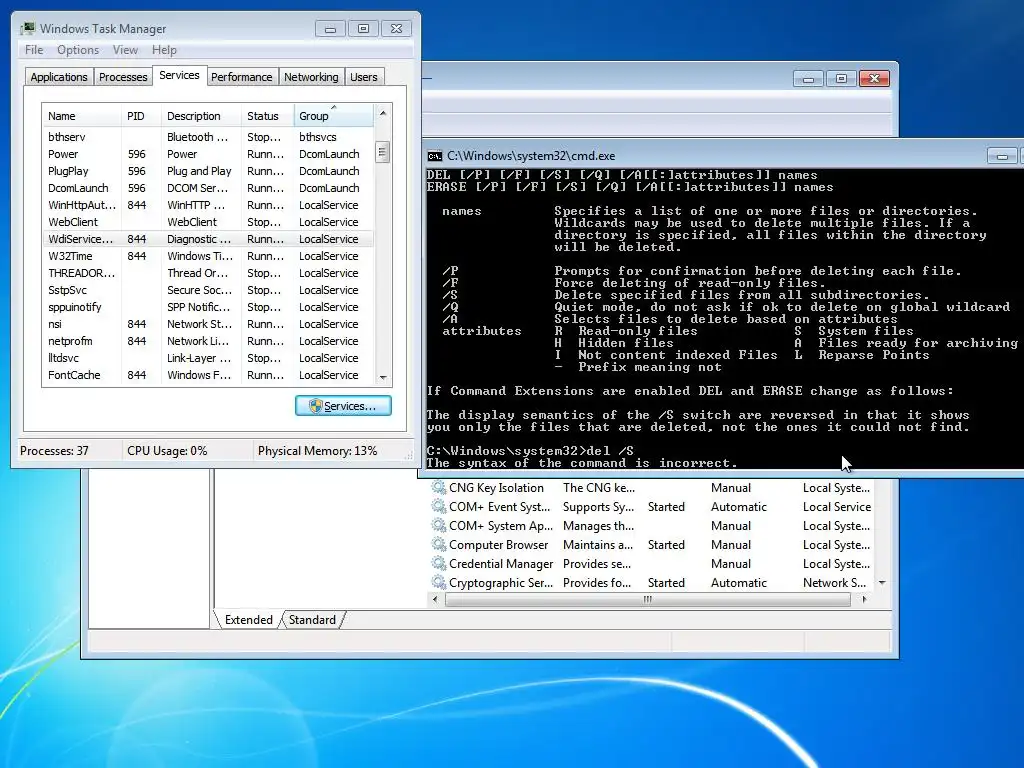The height and width of the screenshot is (768, 1024).
Task: Click the COM+ Event System gear icon
Action: coord(439,507)
